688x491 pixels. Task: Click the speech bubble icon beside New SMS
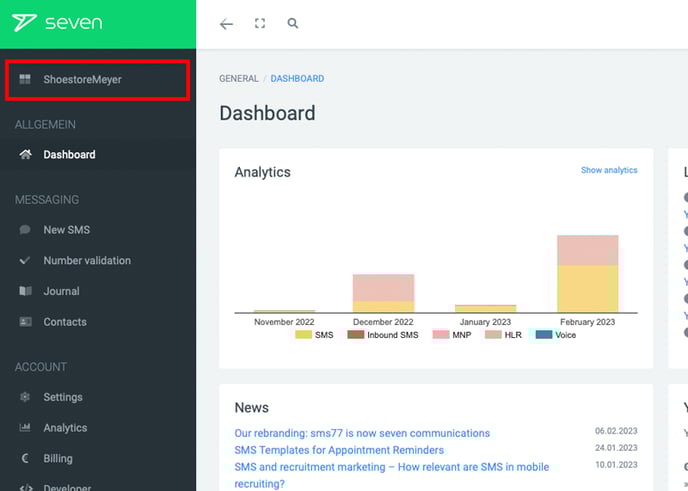click(25, 230)
